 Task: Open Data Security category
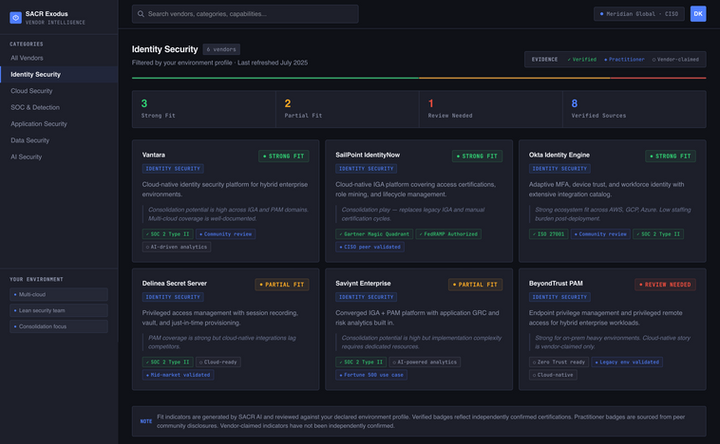click(x=59, y=141)
